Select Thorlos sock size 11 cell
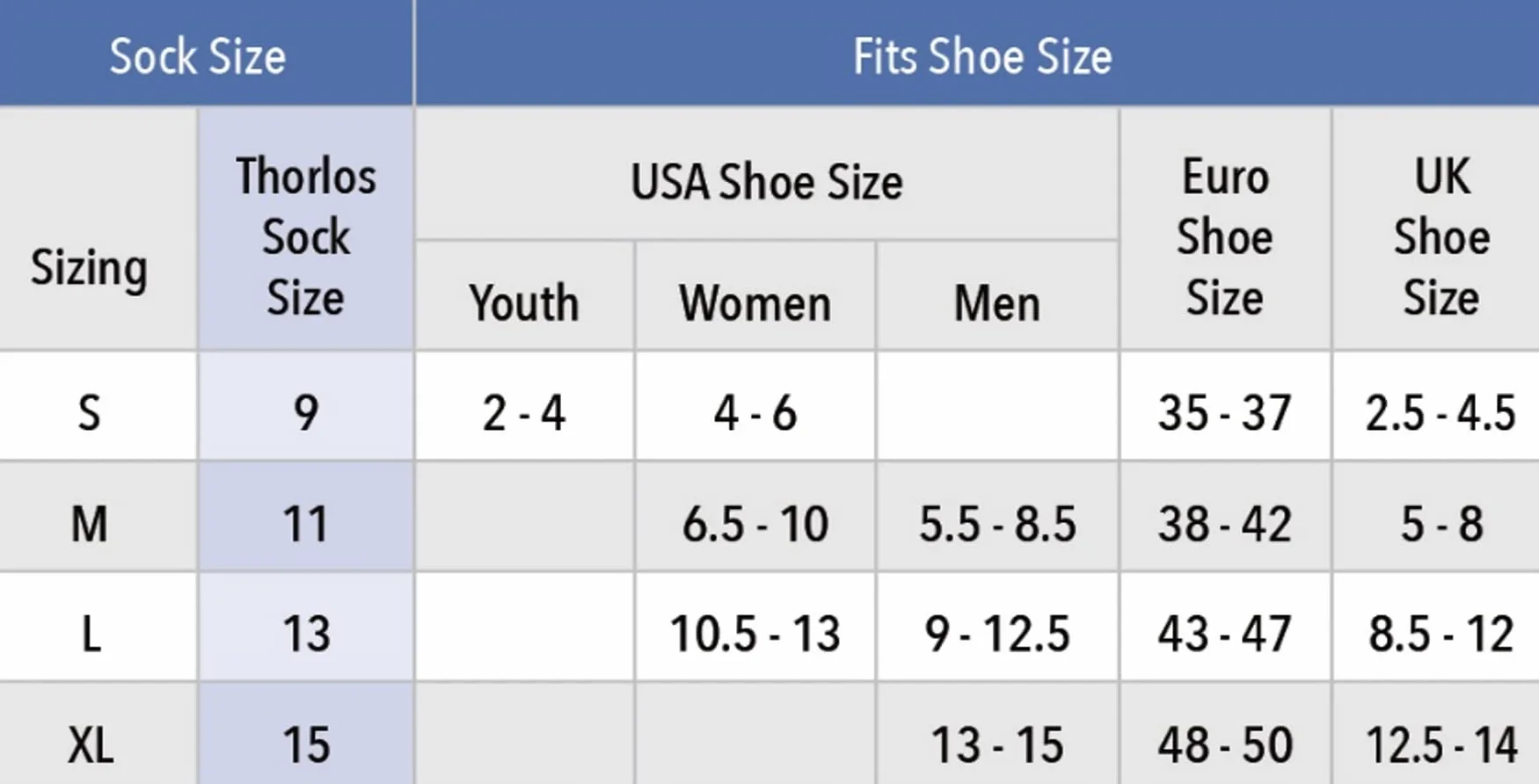Screen dimensions: 1539x784 point(306,517)
